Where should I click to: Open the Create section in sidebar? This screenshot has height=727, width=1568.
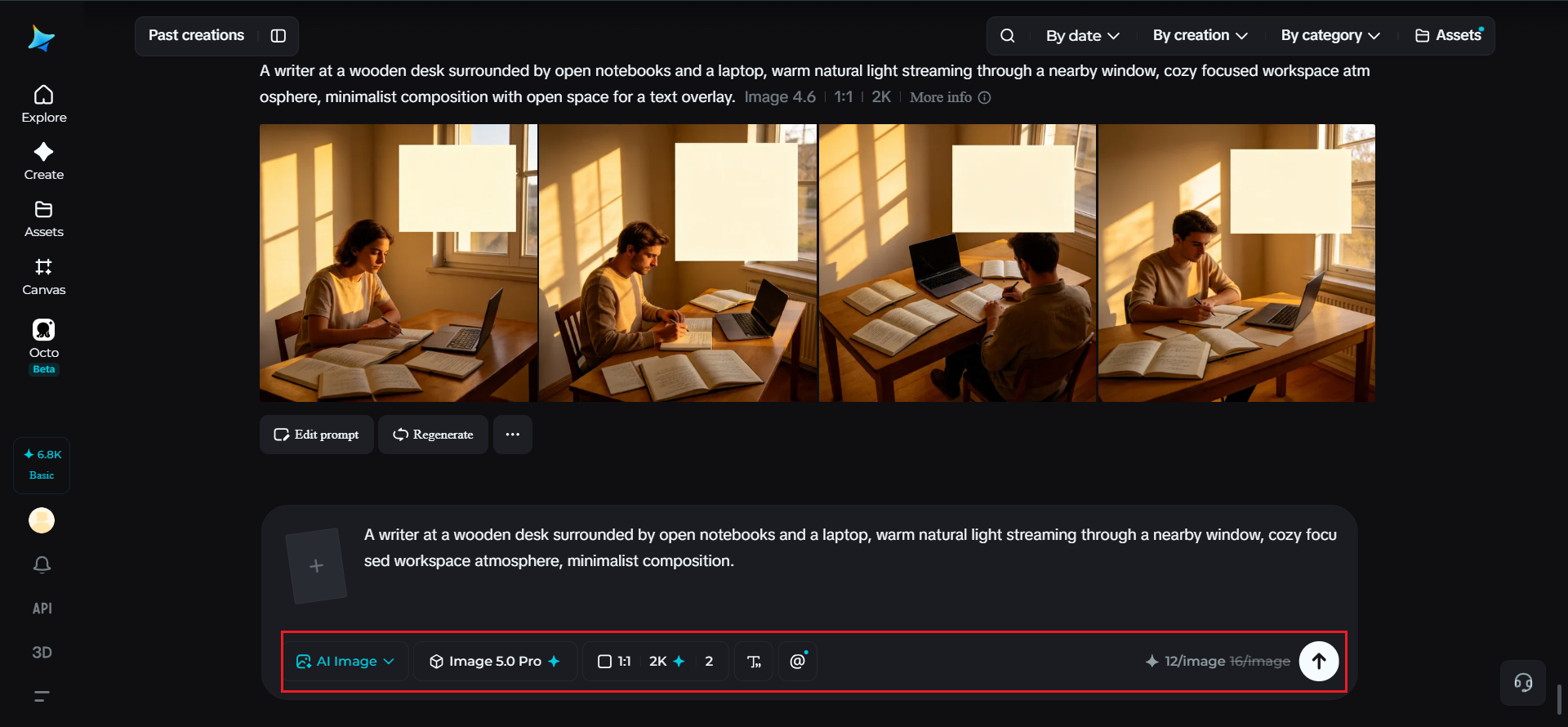44,162
